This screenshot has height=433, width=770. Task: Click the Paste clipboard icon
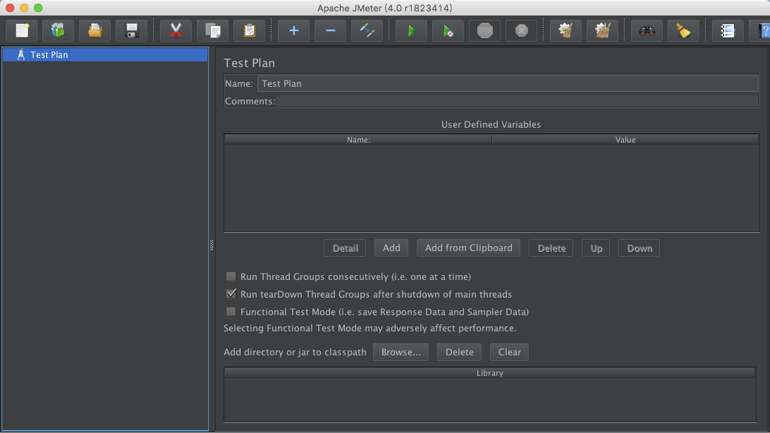(249, 30)
